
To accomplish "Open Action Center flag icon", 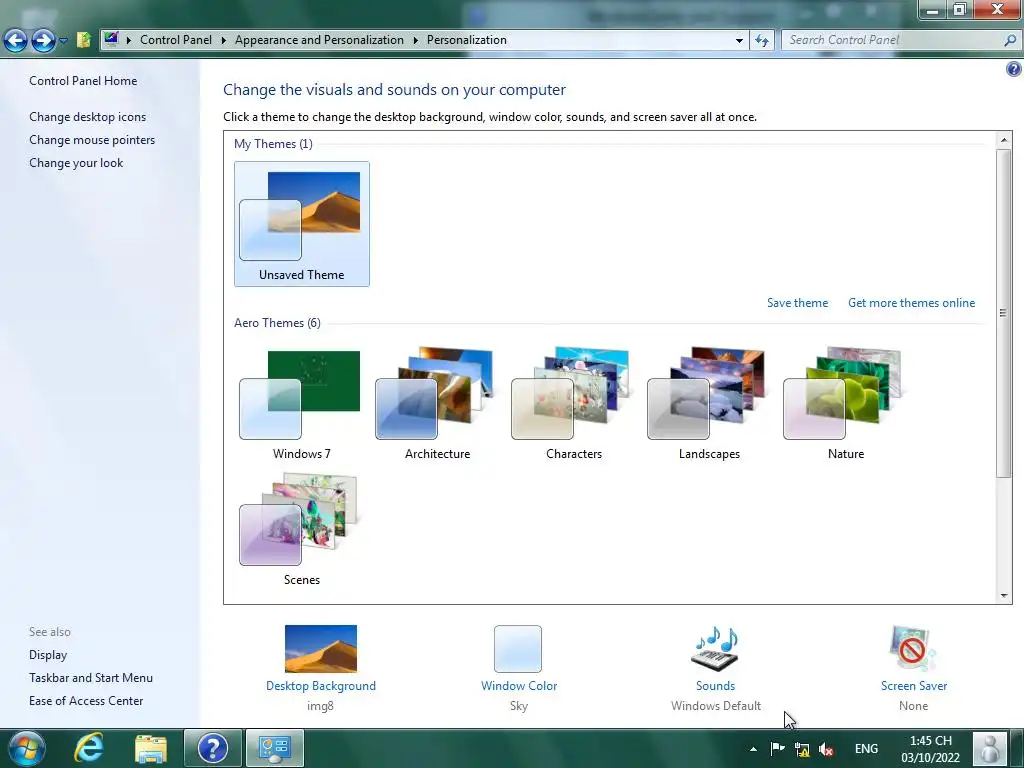I will 777,749.
